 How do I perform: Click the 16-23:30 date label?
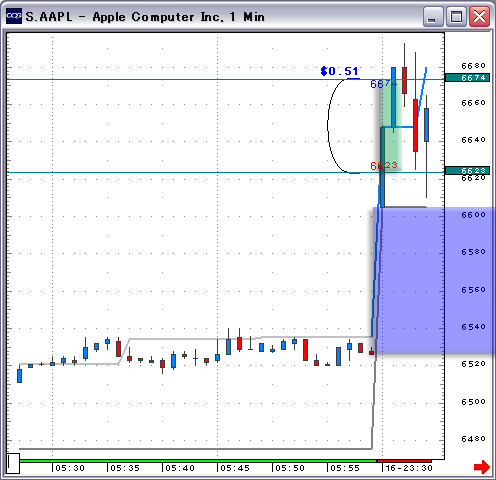409,468
